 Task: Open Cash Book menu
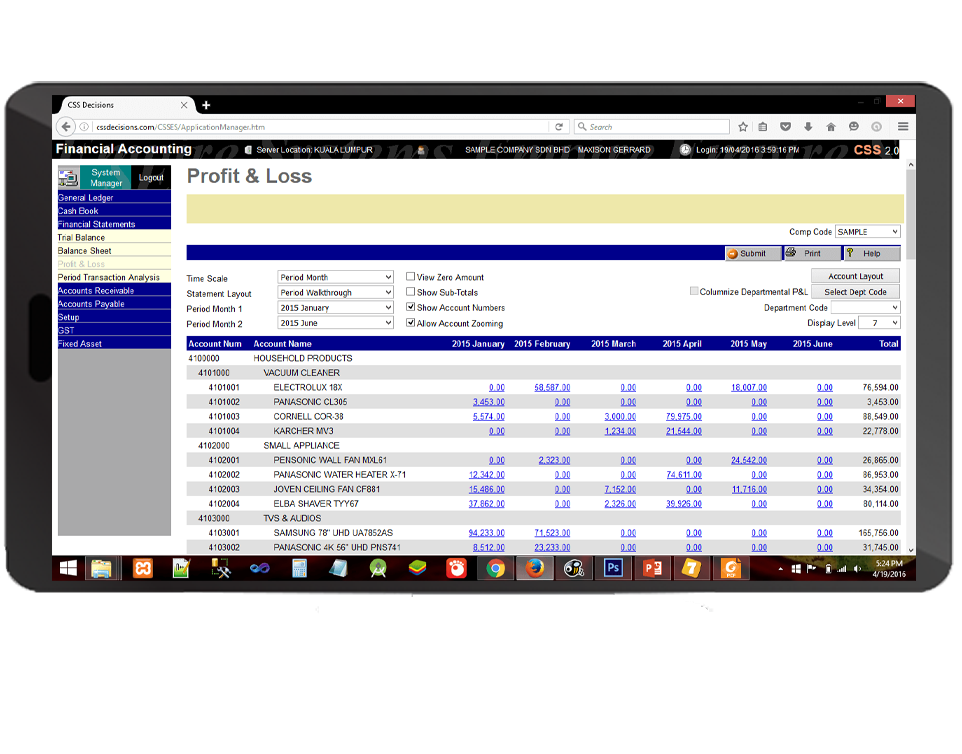coord(114,210)
